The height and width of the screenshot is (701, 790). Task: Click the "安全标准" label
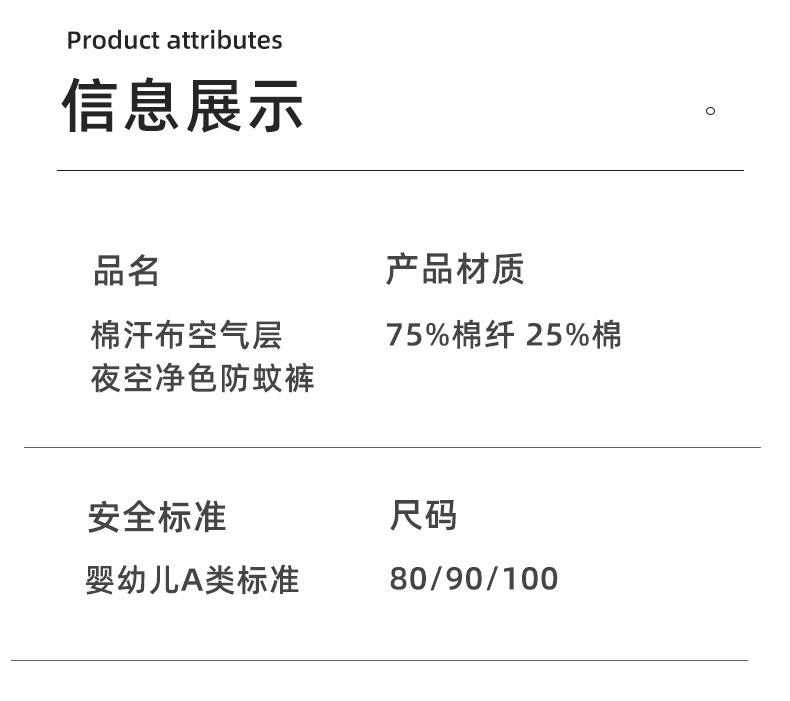click(x=157, y=517)
